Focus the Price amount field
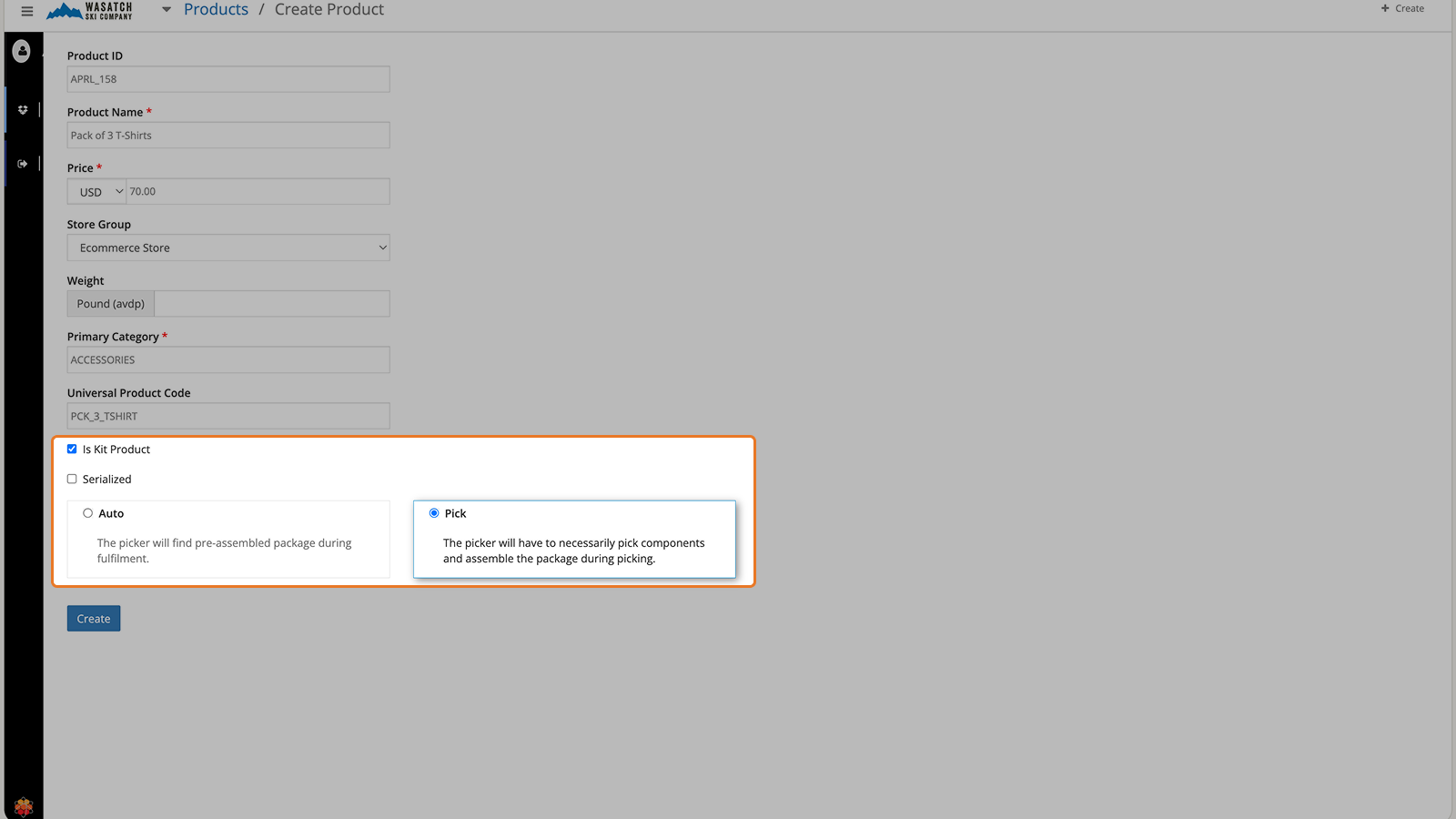The height and width of the screenshot is (819, 1456). coord(258,192)
